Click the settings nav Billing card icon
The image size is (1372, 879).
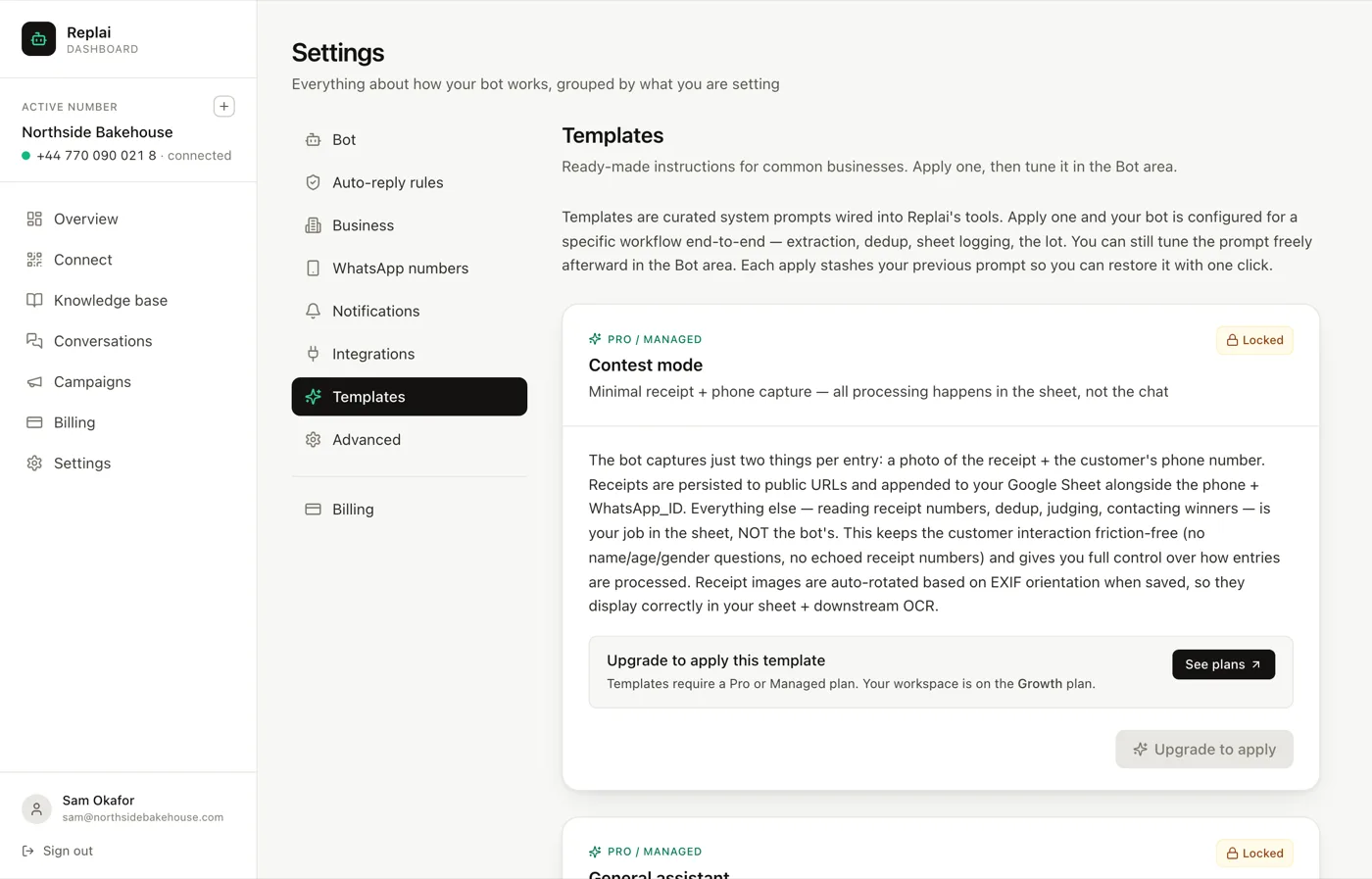point(313,510)
